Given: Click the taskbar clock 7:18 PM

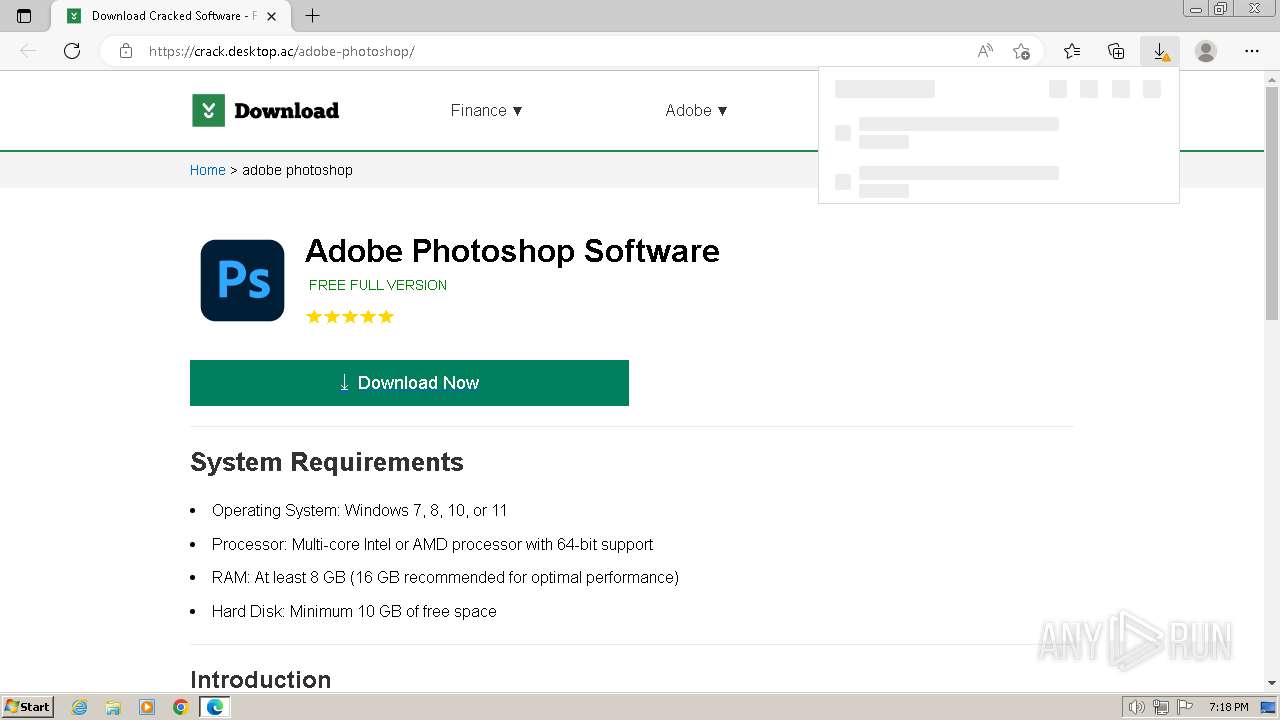Looking at the screenshot, I should click(1228, 707).
